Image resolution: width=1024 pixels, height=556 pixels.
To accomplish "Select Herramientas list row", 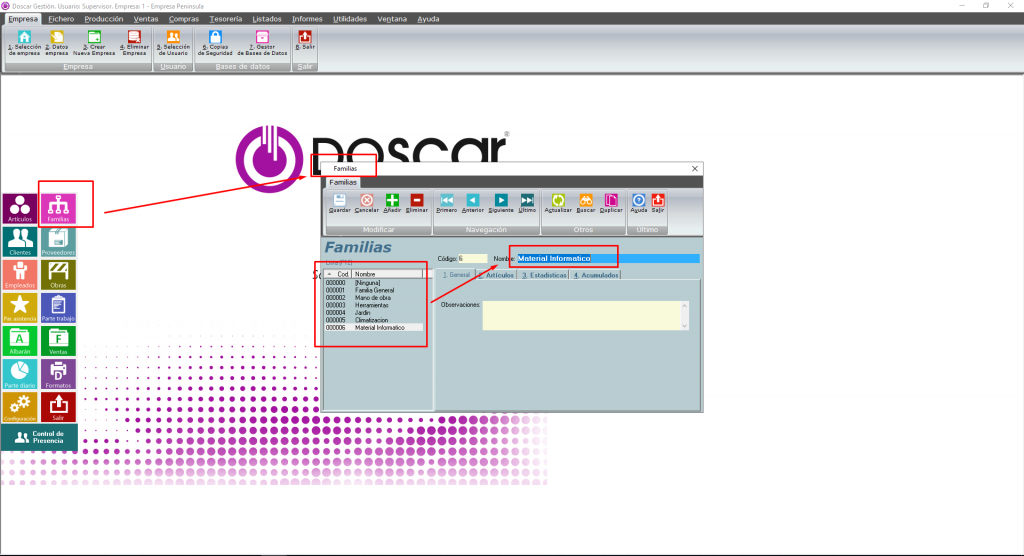I will [374, 305].
